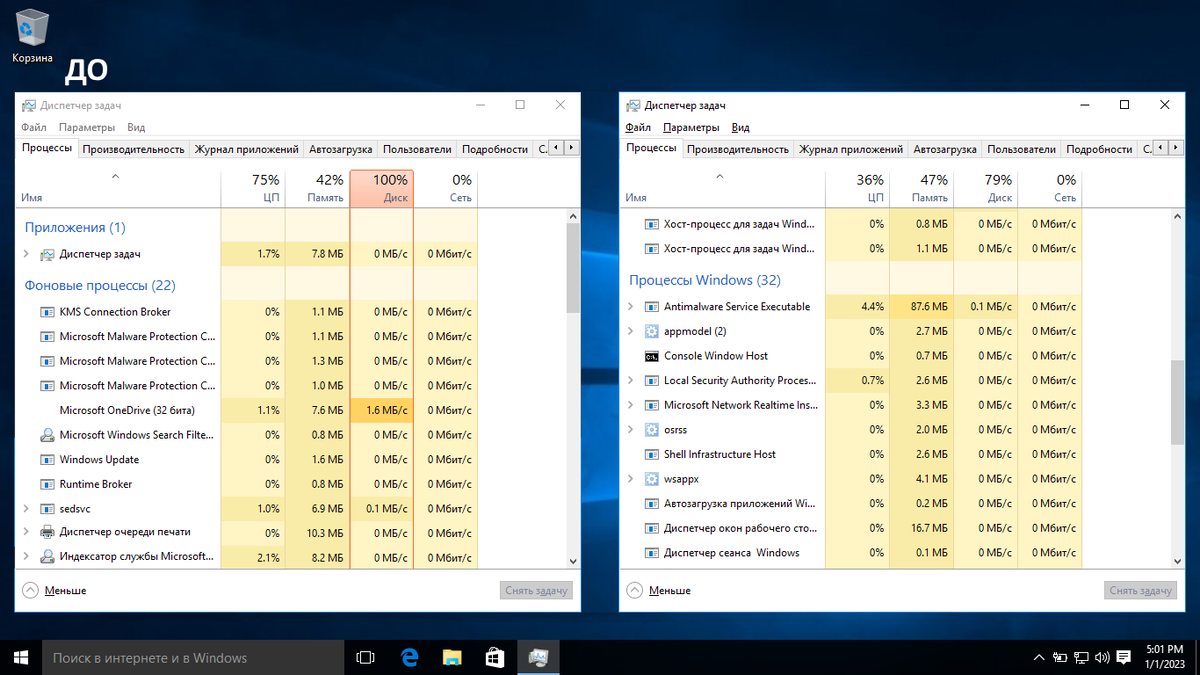The height and width of the screenshot is (675, 1200).
Task: Click the Shell Infrastructure Host icon
Action: [652, 454]
